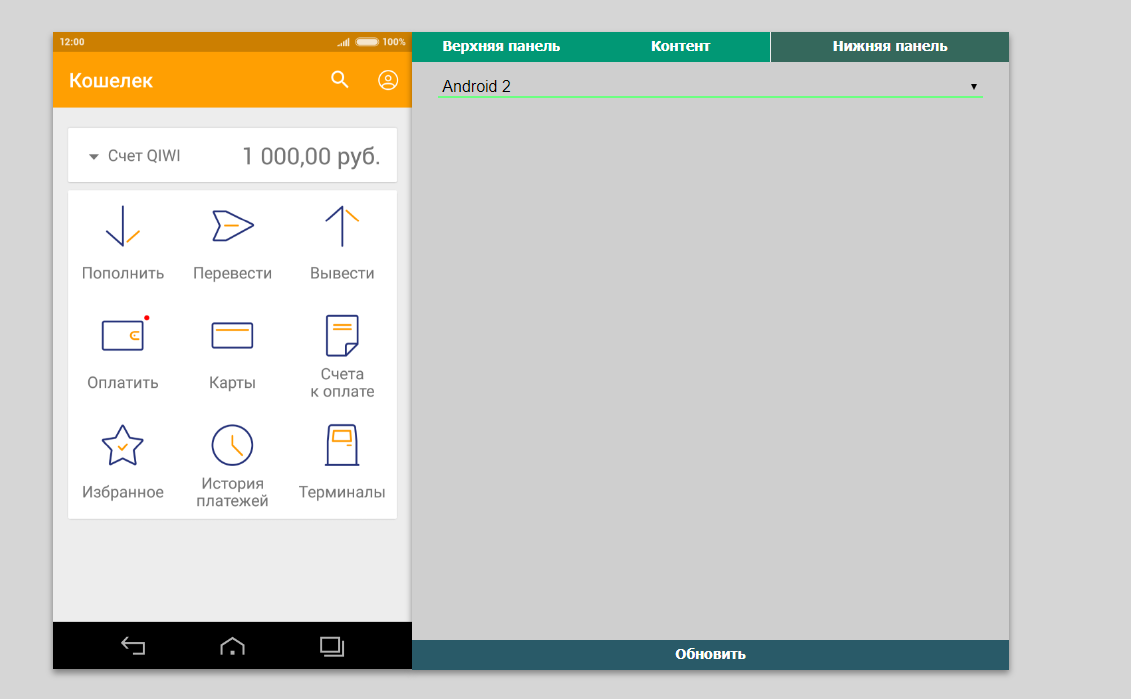Open the user profile icon
The height and width of the screenshot is (699, 1131).
tap(388, 80)
